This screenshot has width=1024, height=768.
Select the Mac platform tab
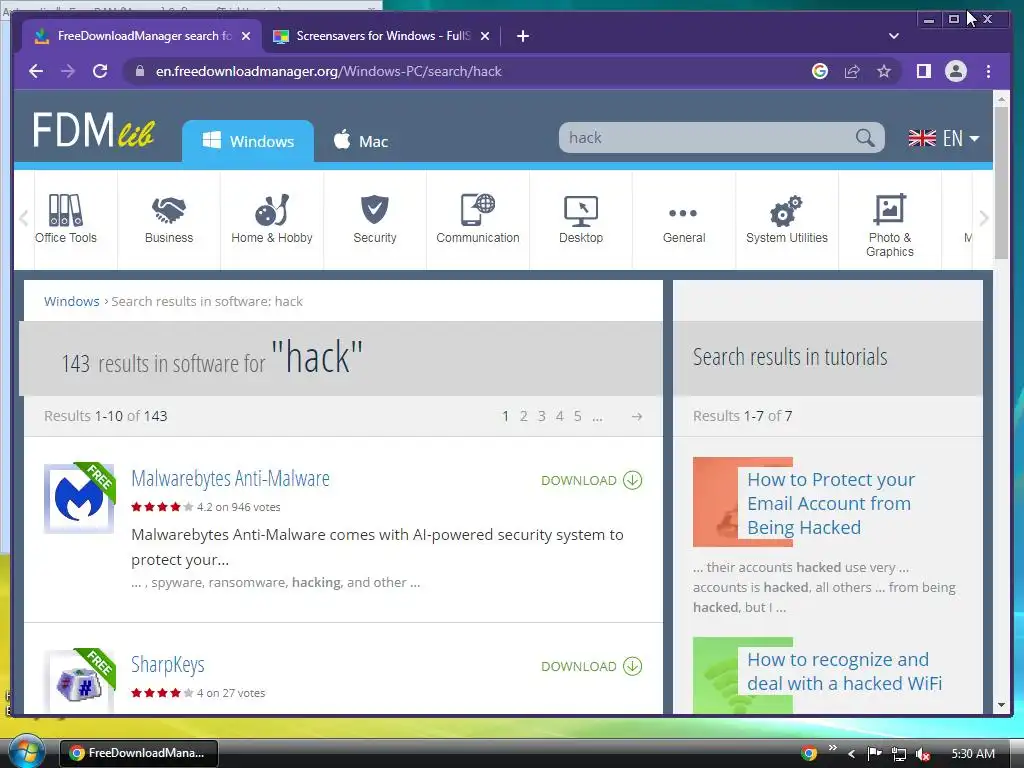tap(360, 141)
